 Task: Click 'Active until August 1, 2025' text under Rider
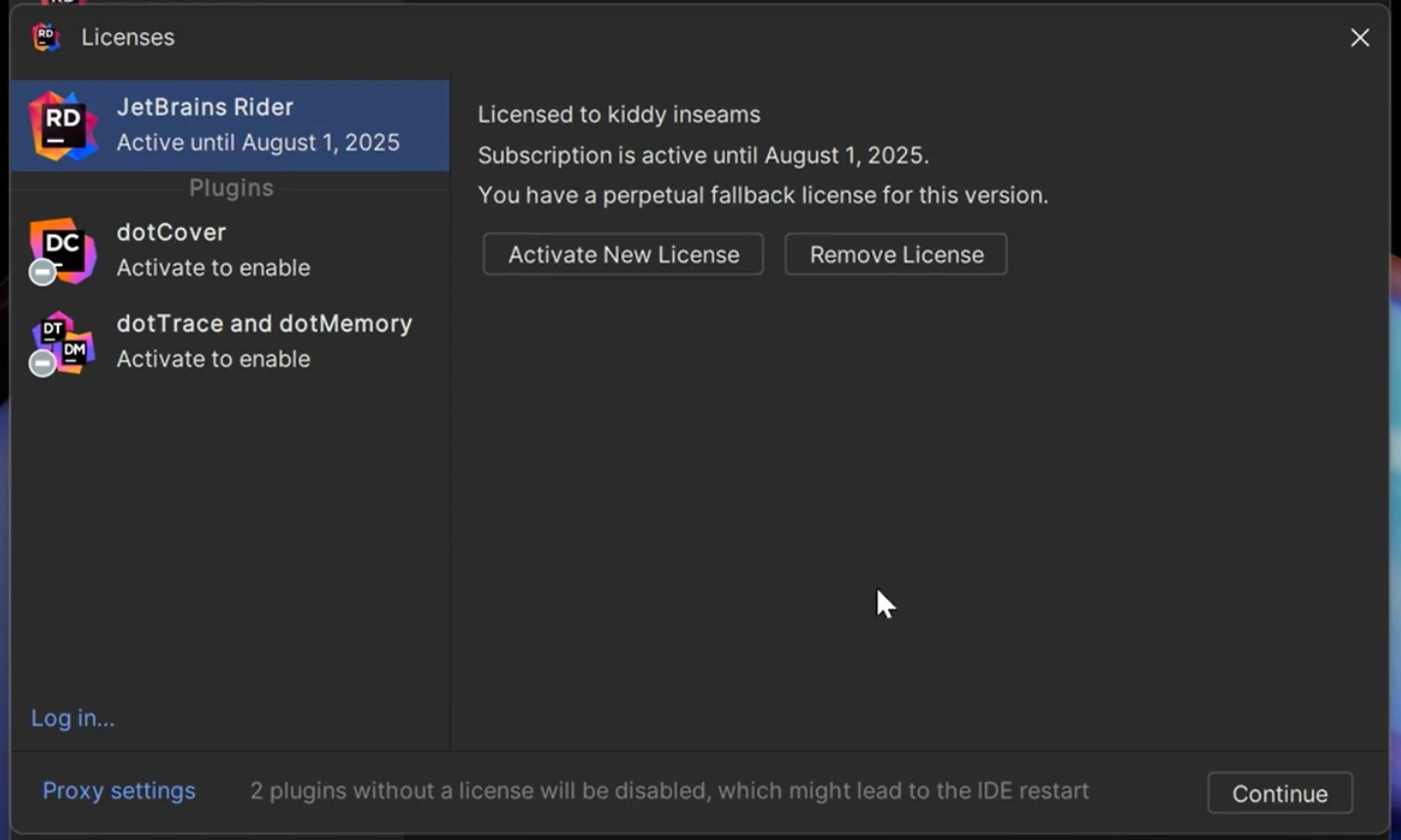258,143
